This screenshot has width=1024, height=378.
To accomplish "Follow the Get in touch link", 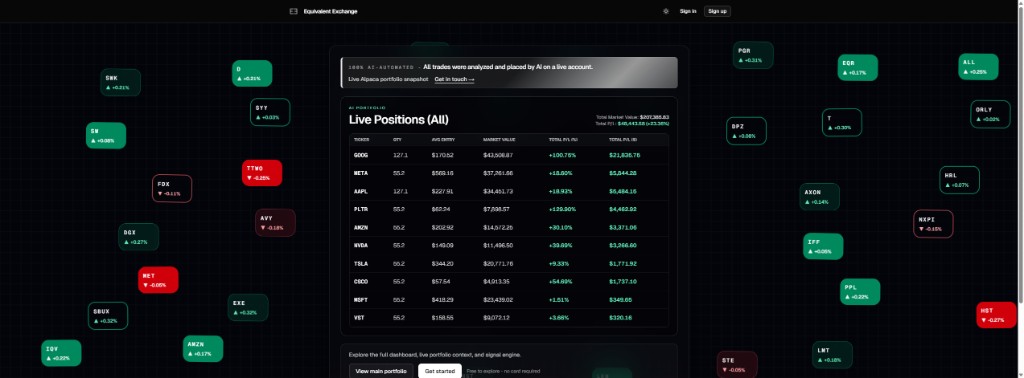I will pyautogui.click(x=454, y=79).
